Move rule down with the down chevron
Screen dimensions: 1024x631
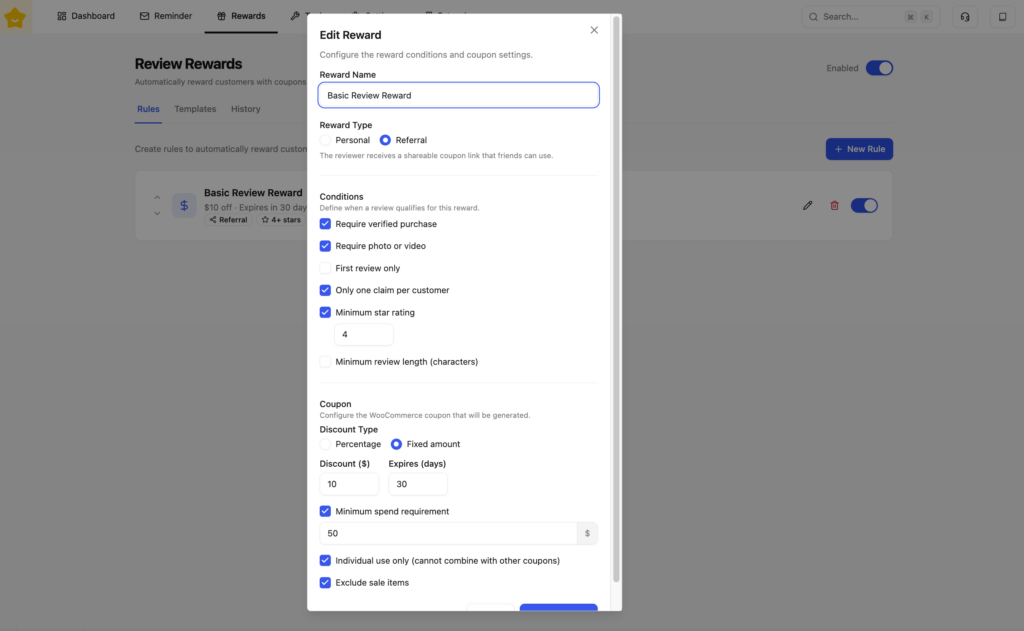point(157,214)
